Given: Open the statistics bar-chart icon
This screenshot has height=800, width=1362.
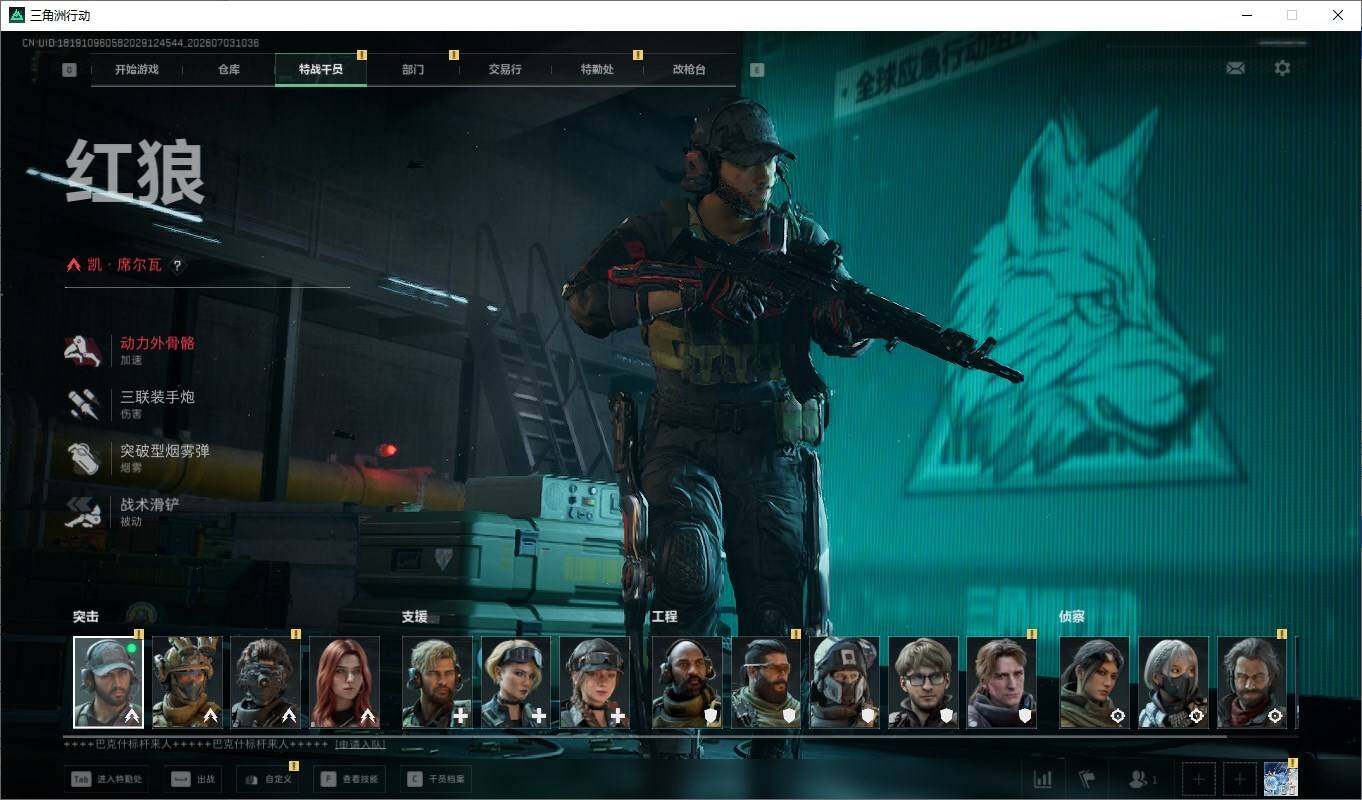Looking at the screenshot, I should pos(1042,779).
